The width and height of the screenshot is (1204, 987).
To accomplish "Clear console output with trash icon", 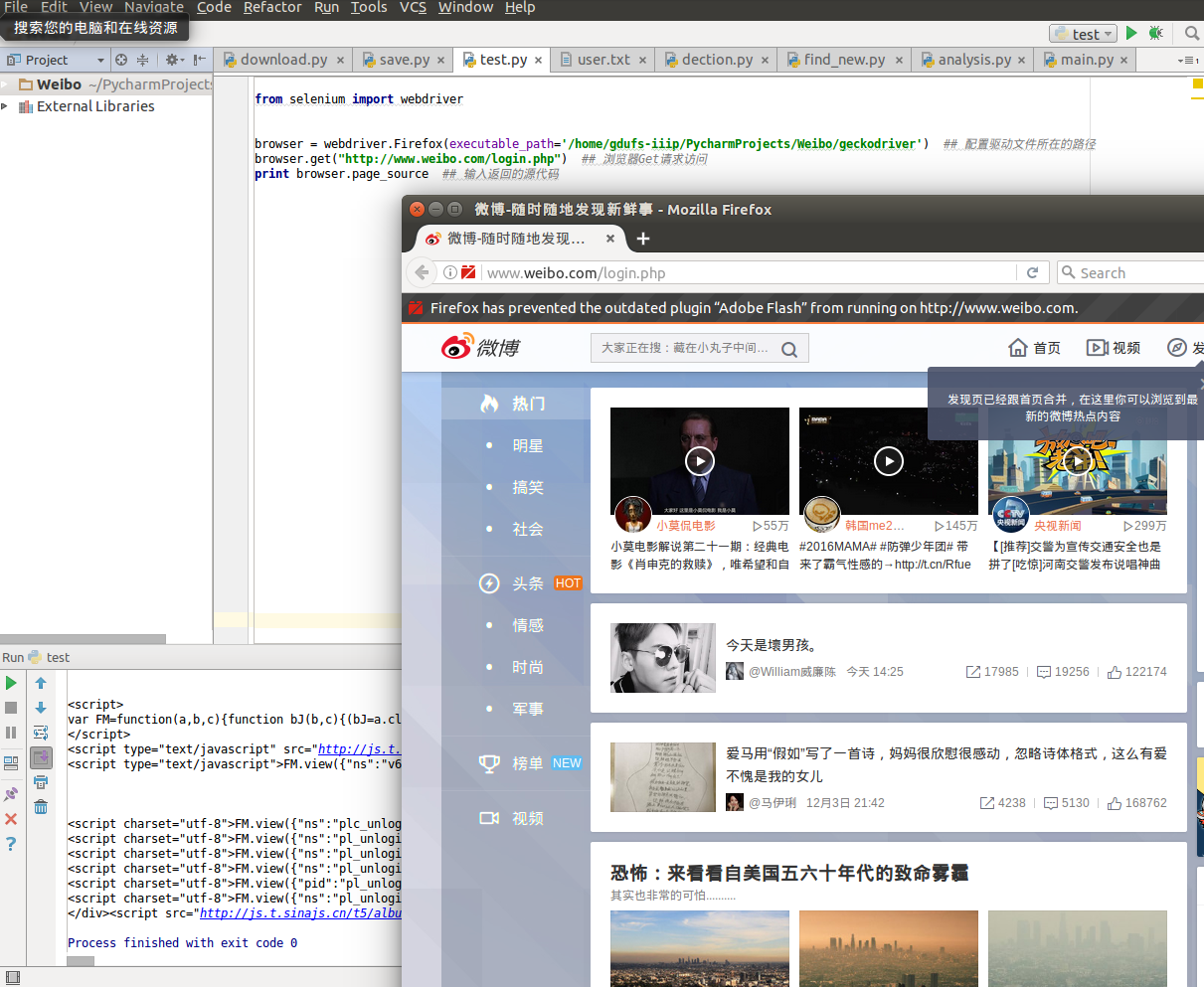I will tap(41, 806).
